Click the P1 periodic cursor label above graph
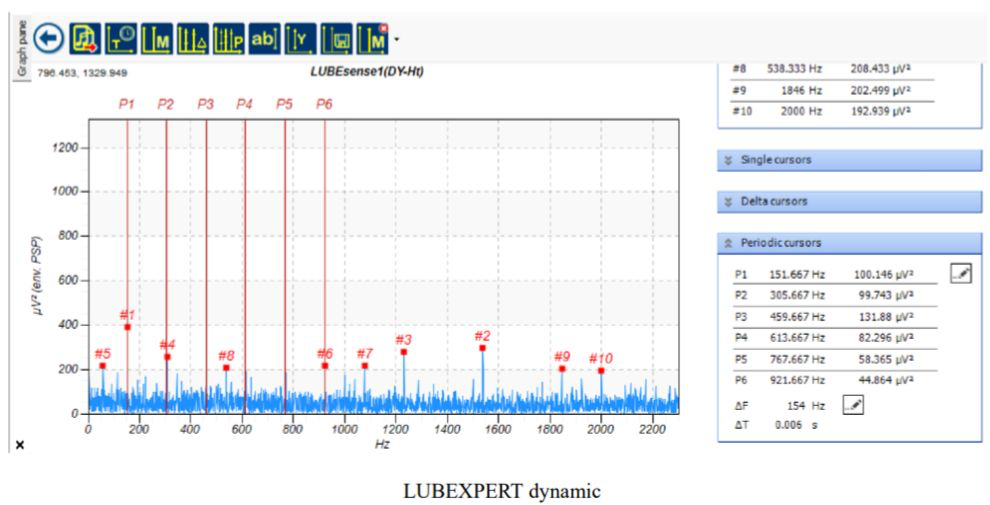The width and height of the screenshot is (990, 505). pos(127,105)
